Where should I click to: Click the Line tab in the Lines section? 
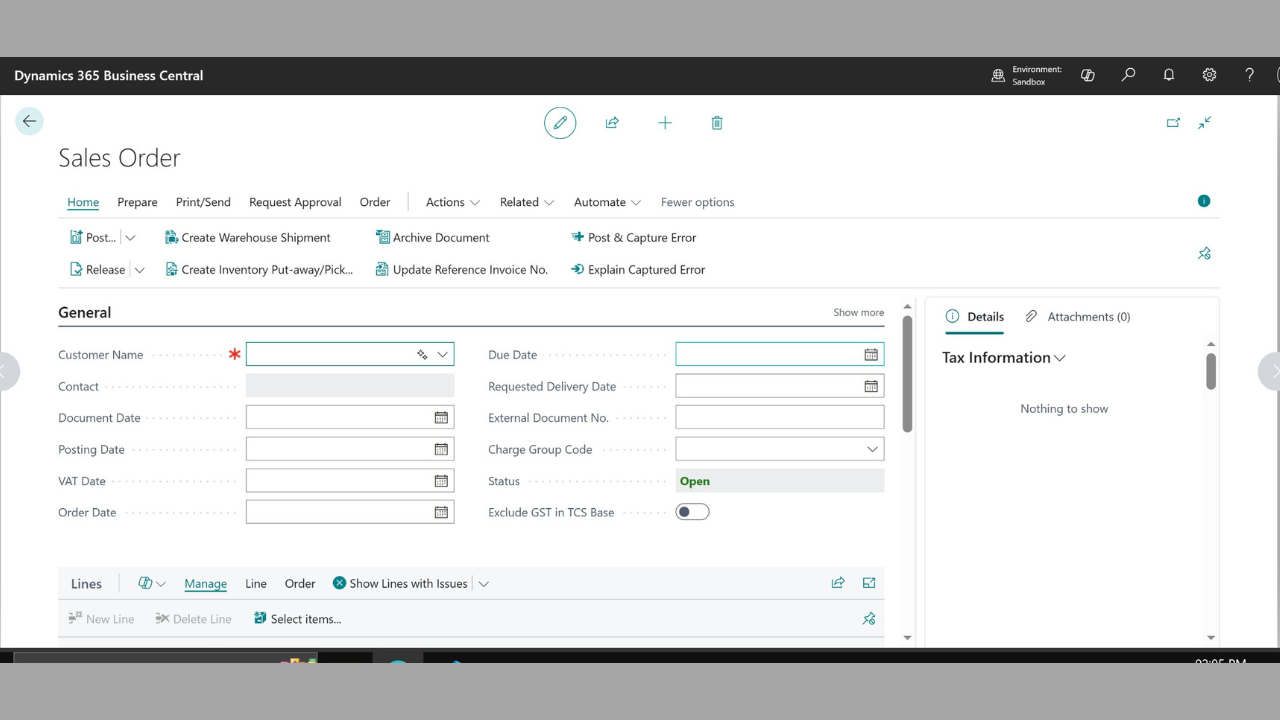point(256,584)
